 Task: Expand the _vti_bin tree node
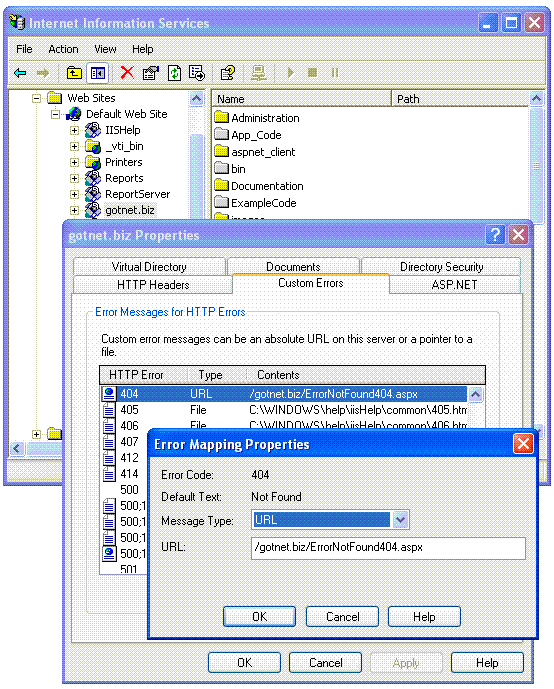click(74, 146)
